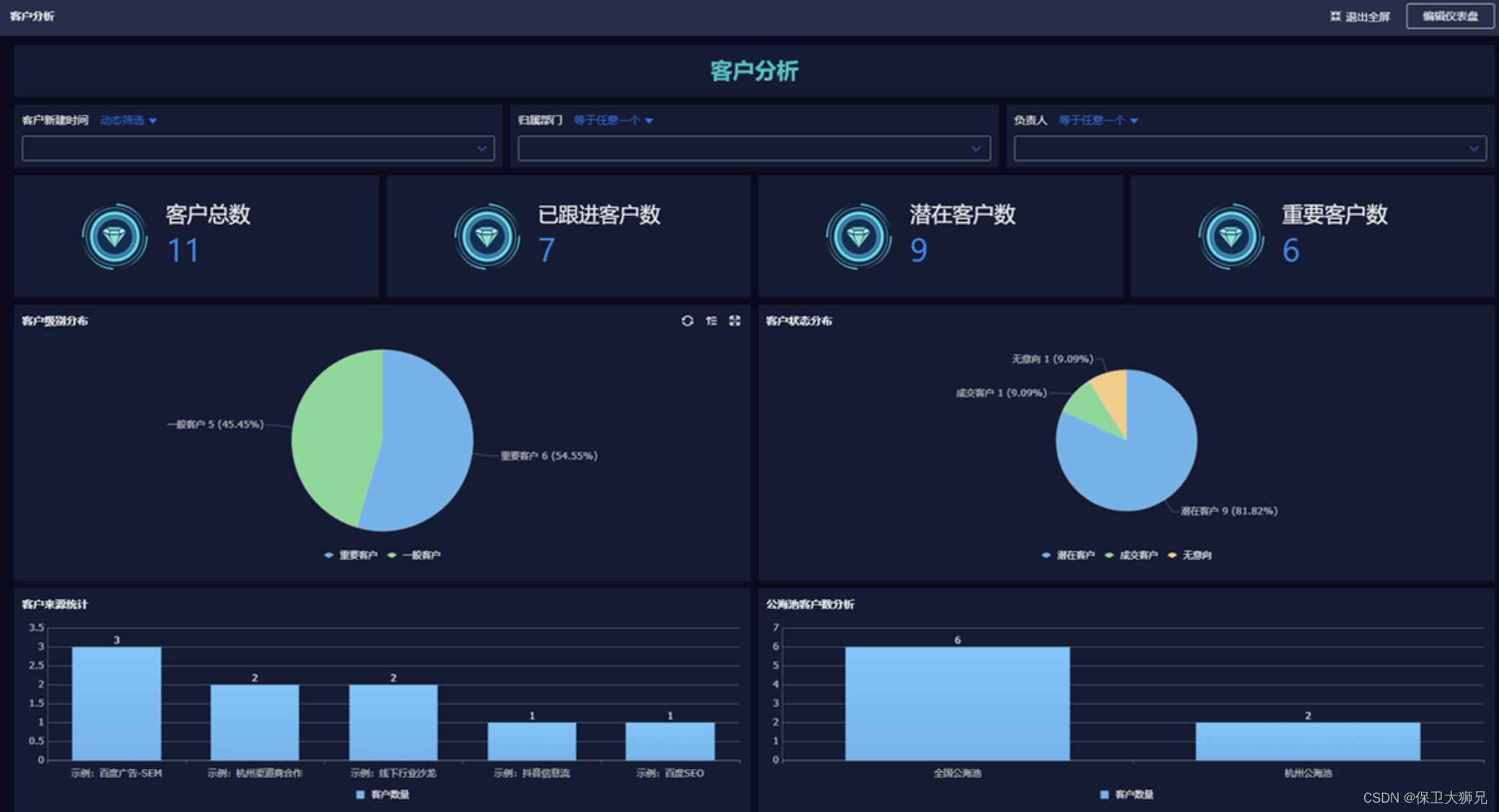The image size is (1499, 812).
Task: Expand customer level chart to fullscreen
Action: 734,321
